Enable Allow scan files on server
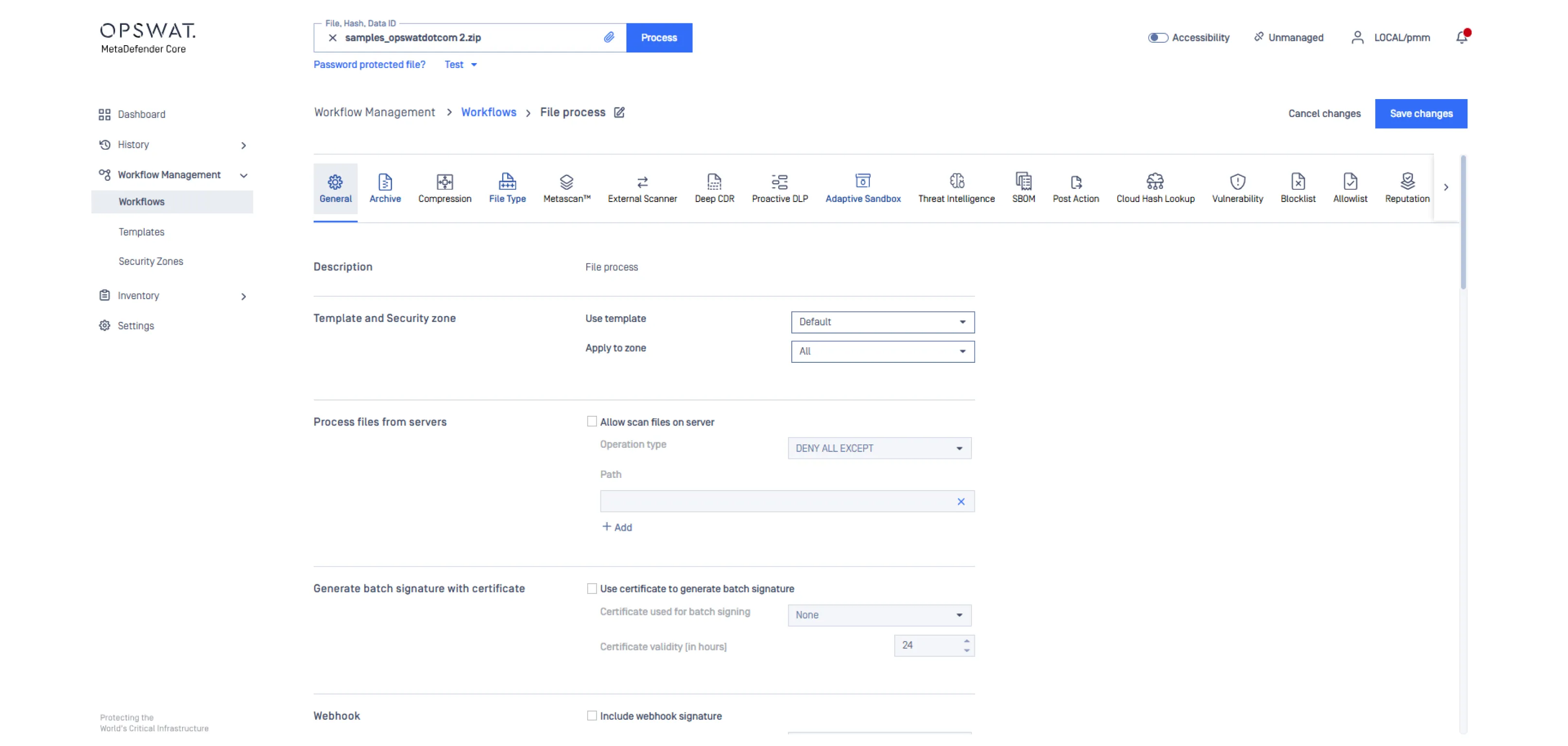The height and width of the screenshot is (746, 1568). pyautogui.click(x=592, y=421)
